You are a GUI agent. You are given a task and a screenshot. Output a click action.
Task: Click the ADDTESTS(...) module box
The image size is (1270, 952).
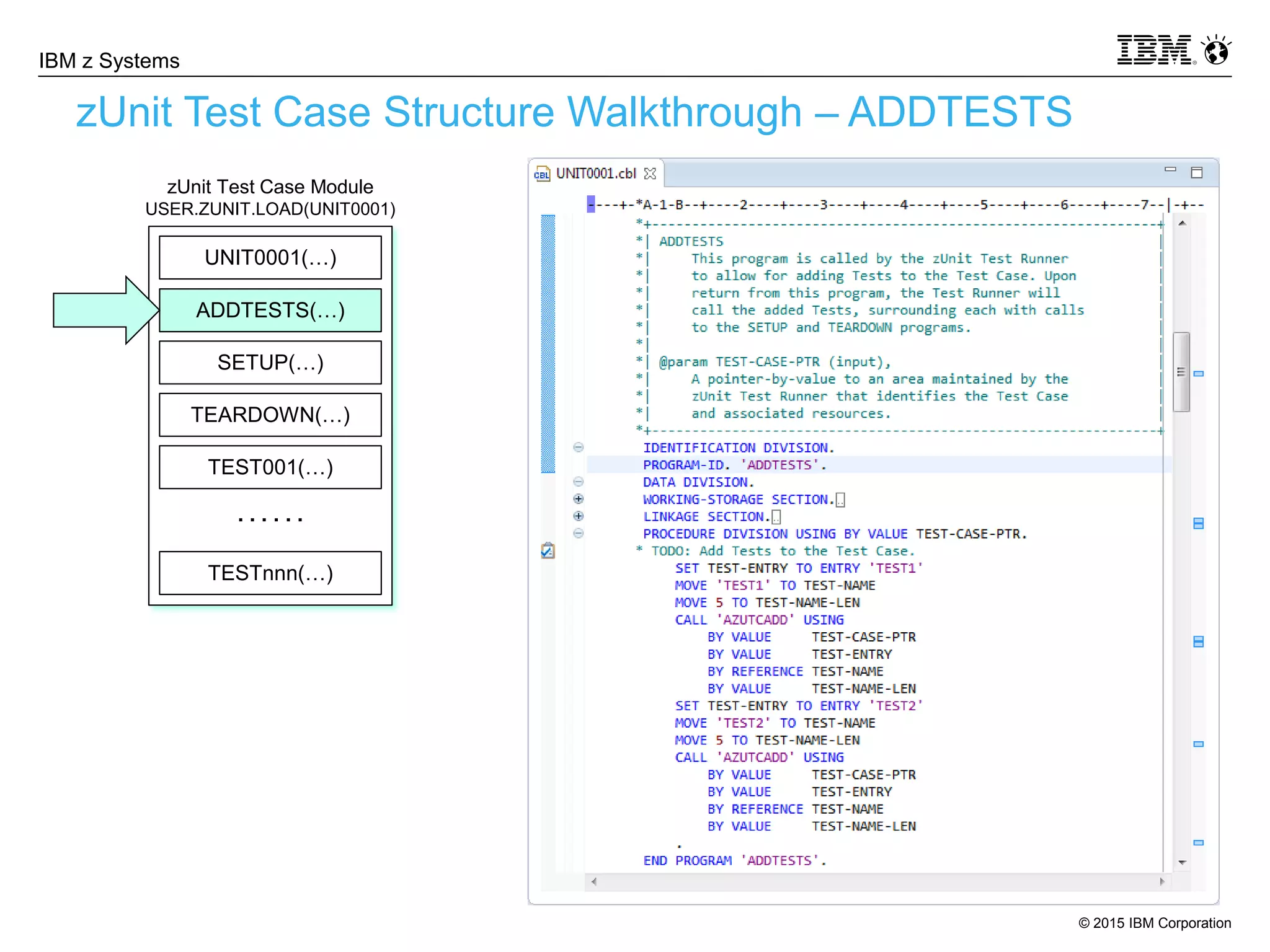(270, 310)
